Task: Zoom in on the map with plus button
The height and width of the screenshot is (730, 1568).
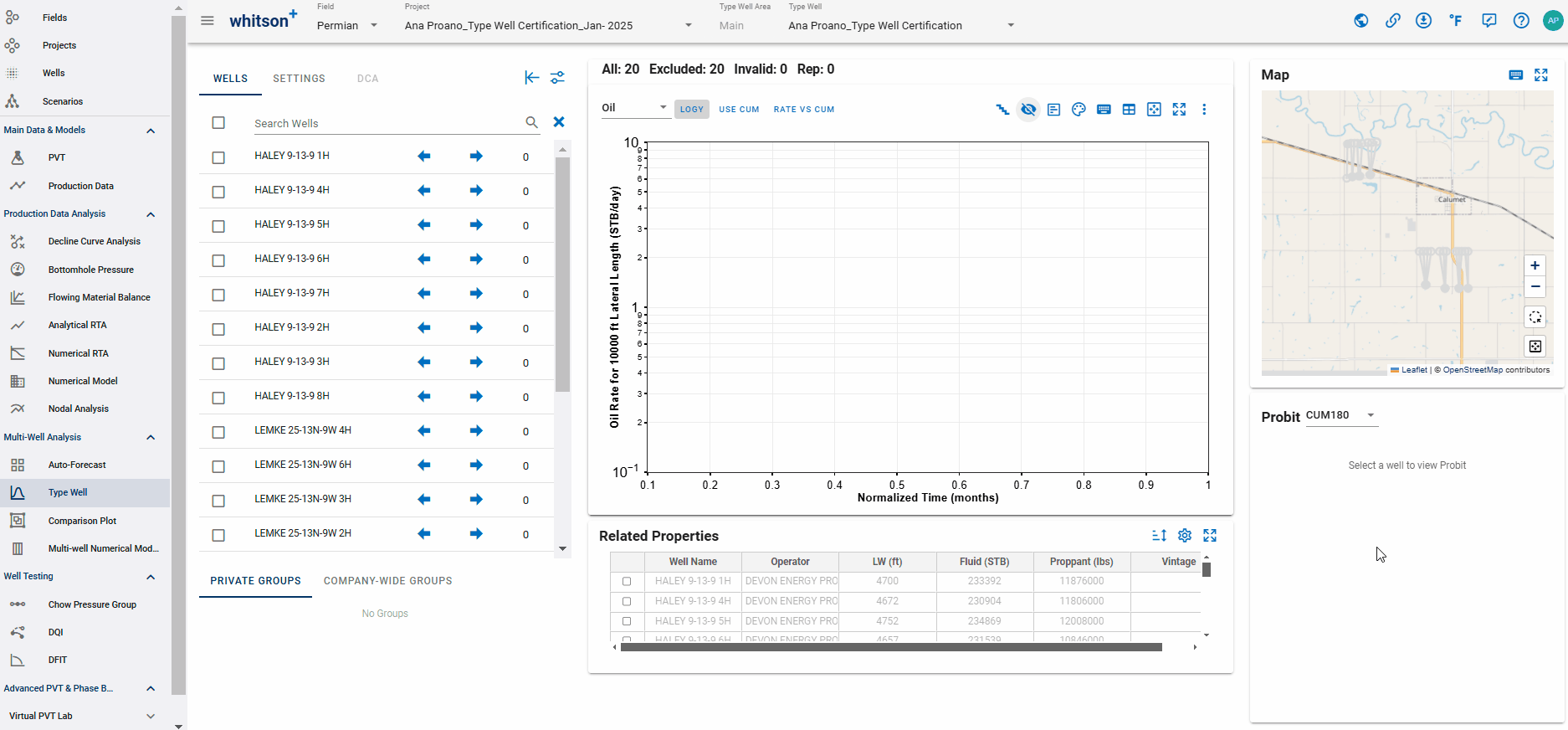Action: [1535, 265]
